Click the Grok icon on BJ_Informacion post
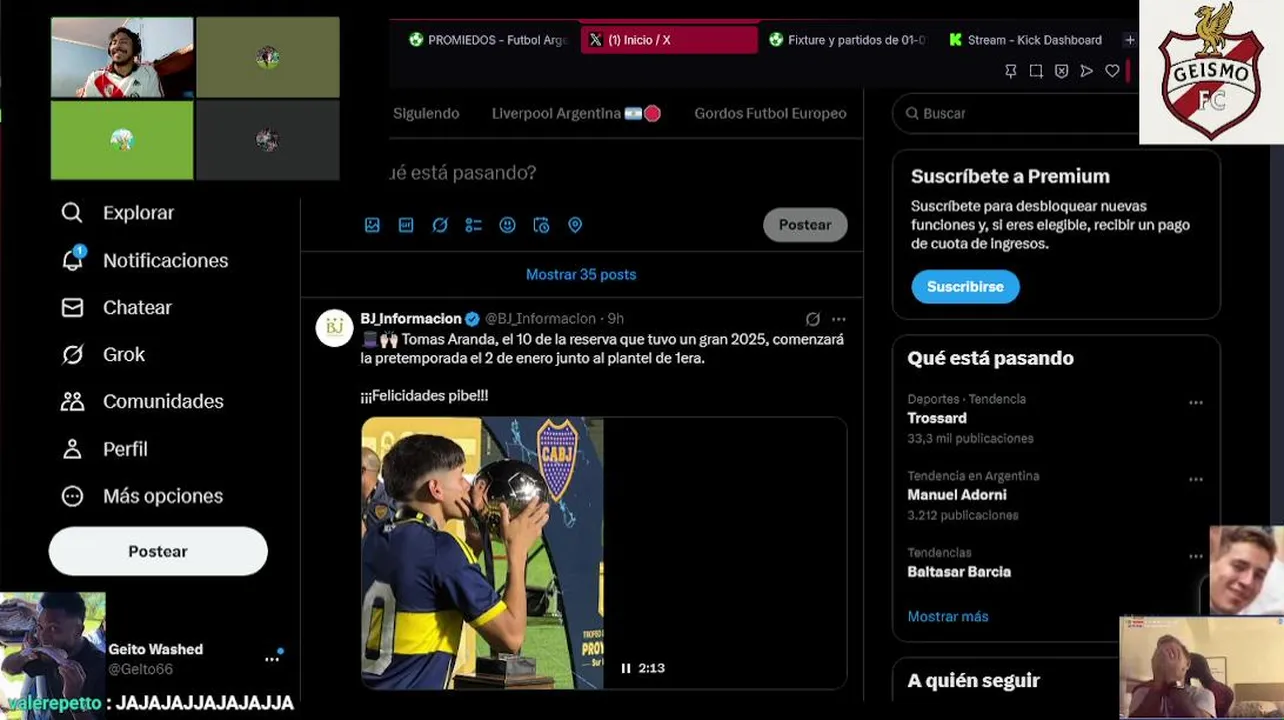This screenshot has height=720, width=1284. pyautogui.click(x=813, y=319)
